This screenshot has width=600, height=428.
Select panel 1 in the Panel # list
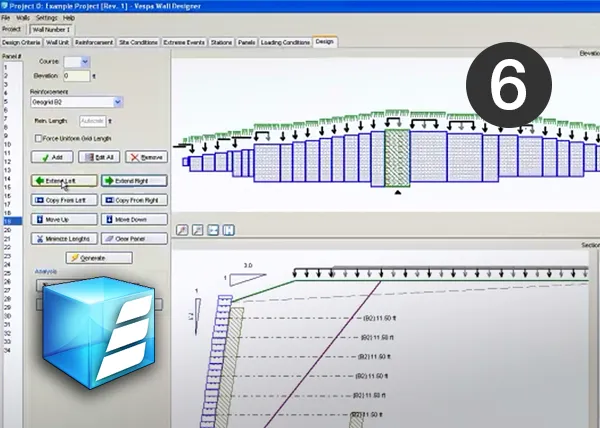[x=13, y=67]
